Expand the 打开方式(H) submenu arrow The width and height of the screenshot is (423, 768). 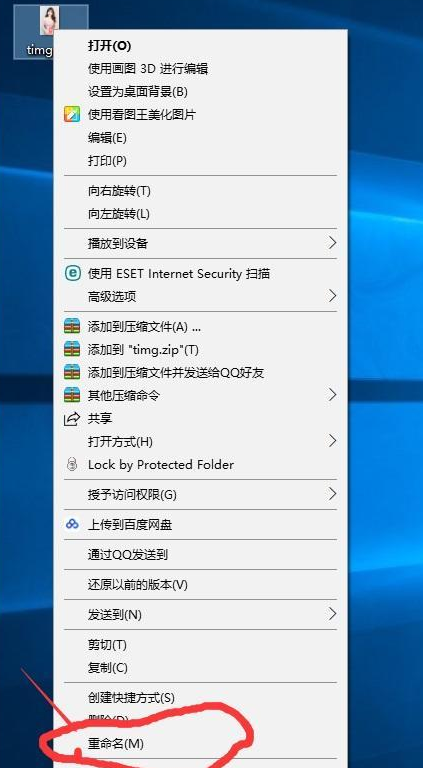pyautogui.click(x=332, y=441)
